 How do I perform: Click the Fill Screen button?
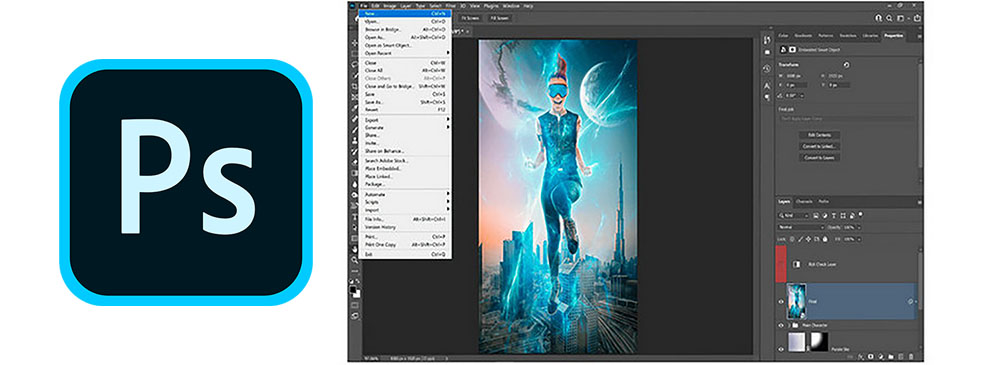pyautogui.click(x=501, y=19)
